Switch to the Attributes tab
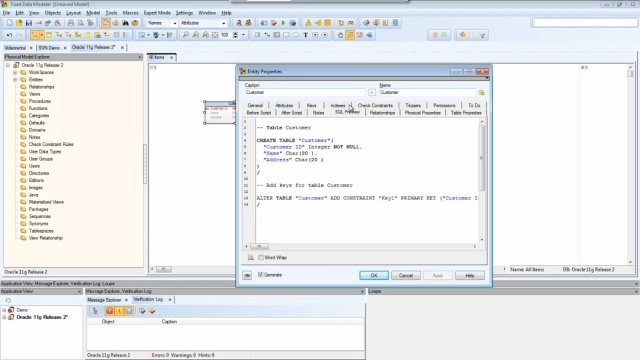 point(284,105)
